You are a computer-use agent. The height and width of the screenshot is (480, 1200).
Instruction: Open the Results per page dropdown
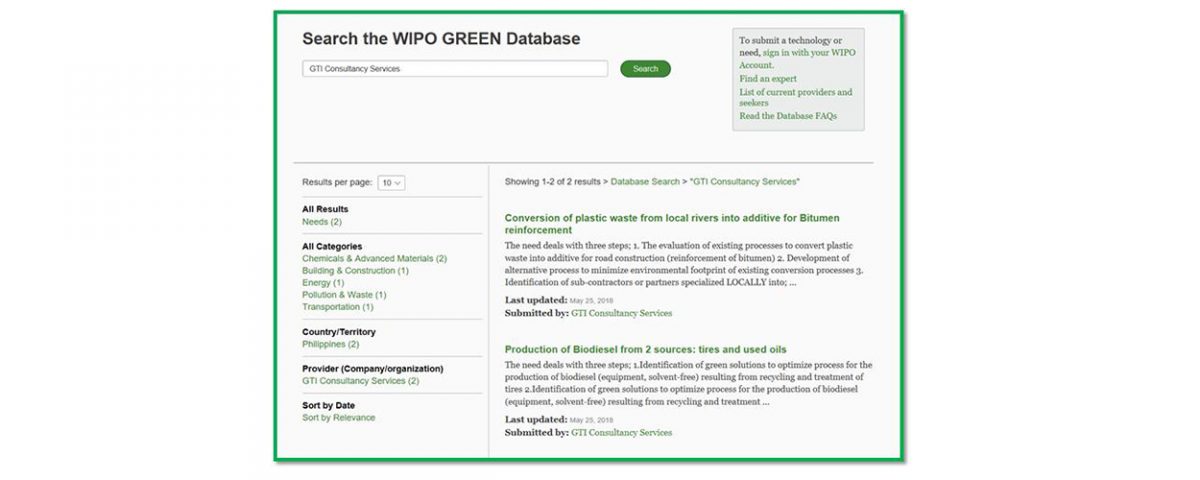[391, 183]
